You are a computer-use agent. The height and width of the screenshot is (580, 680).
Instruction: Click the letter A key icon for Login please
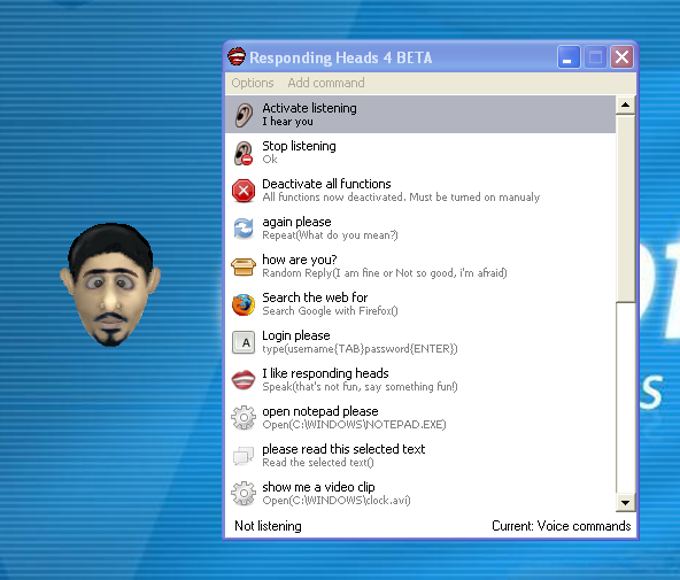tap(243, 342)
